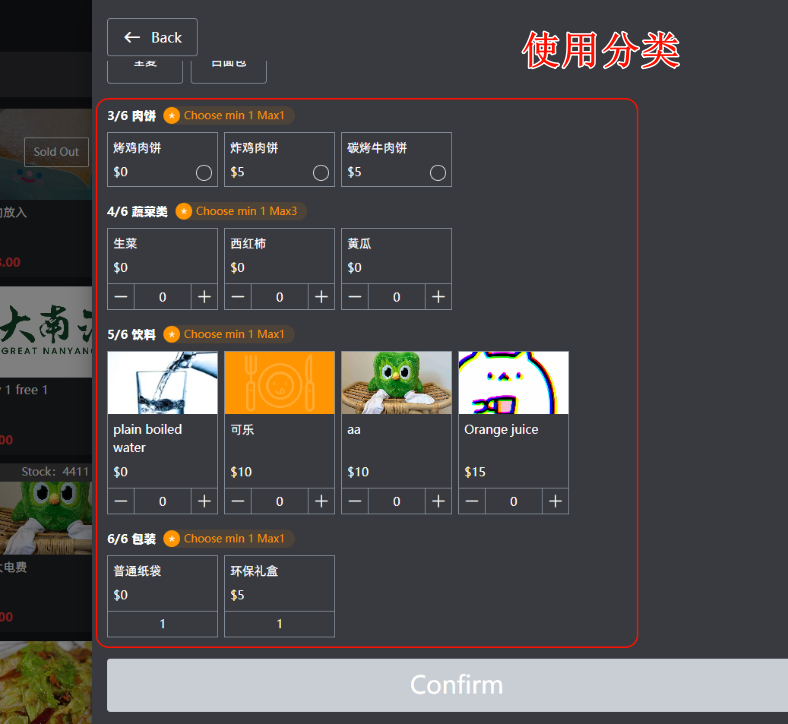The width and height of the screenshot is (788, 724).
Task: Decrease 生菜 quantity with minus icon
Action: tap(121, 297)
